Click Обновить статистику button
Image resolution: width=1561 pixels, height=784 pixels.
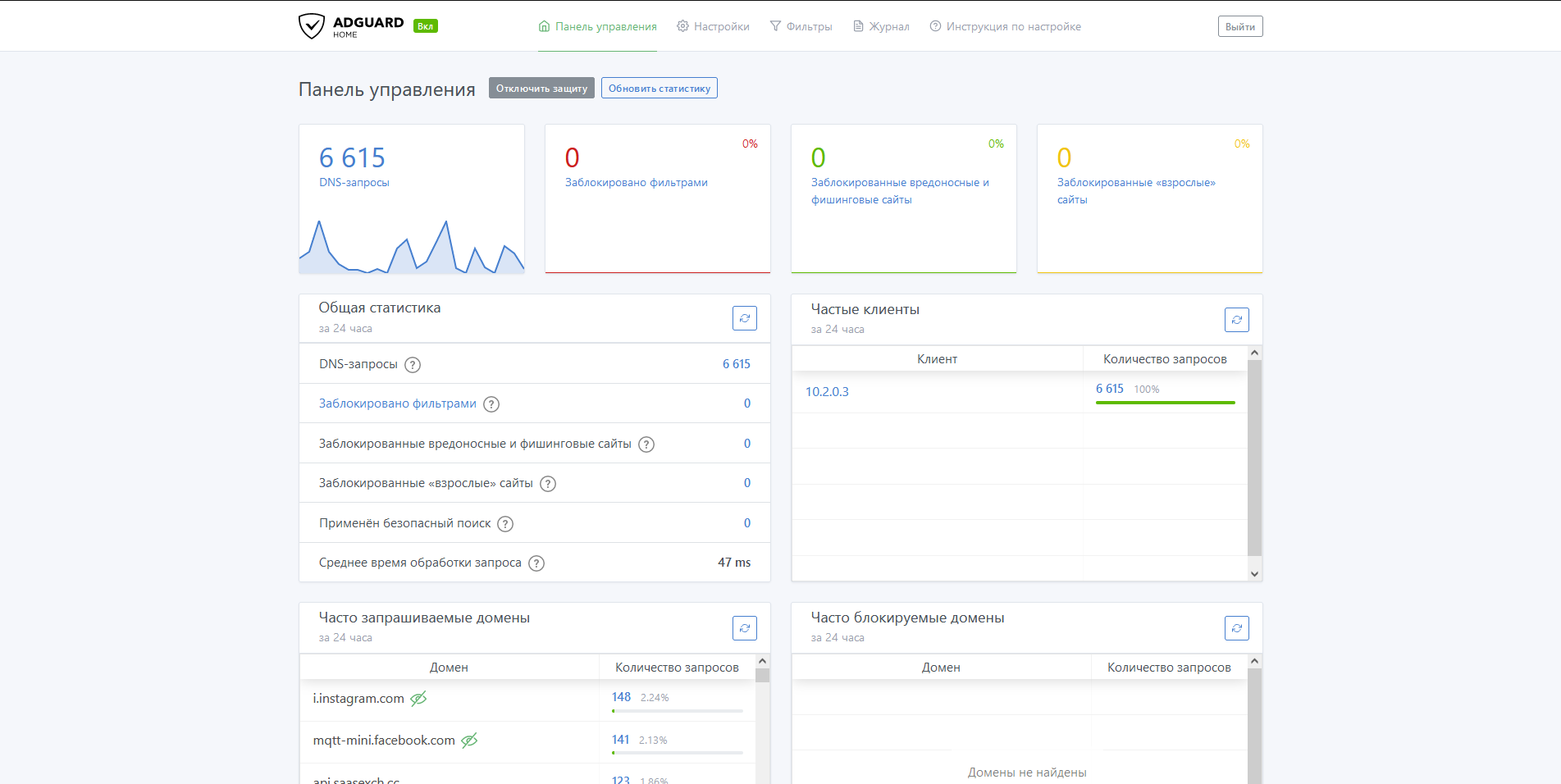tap(660, 88)
